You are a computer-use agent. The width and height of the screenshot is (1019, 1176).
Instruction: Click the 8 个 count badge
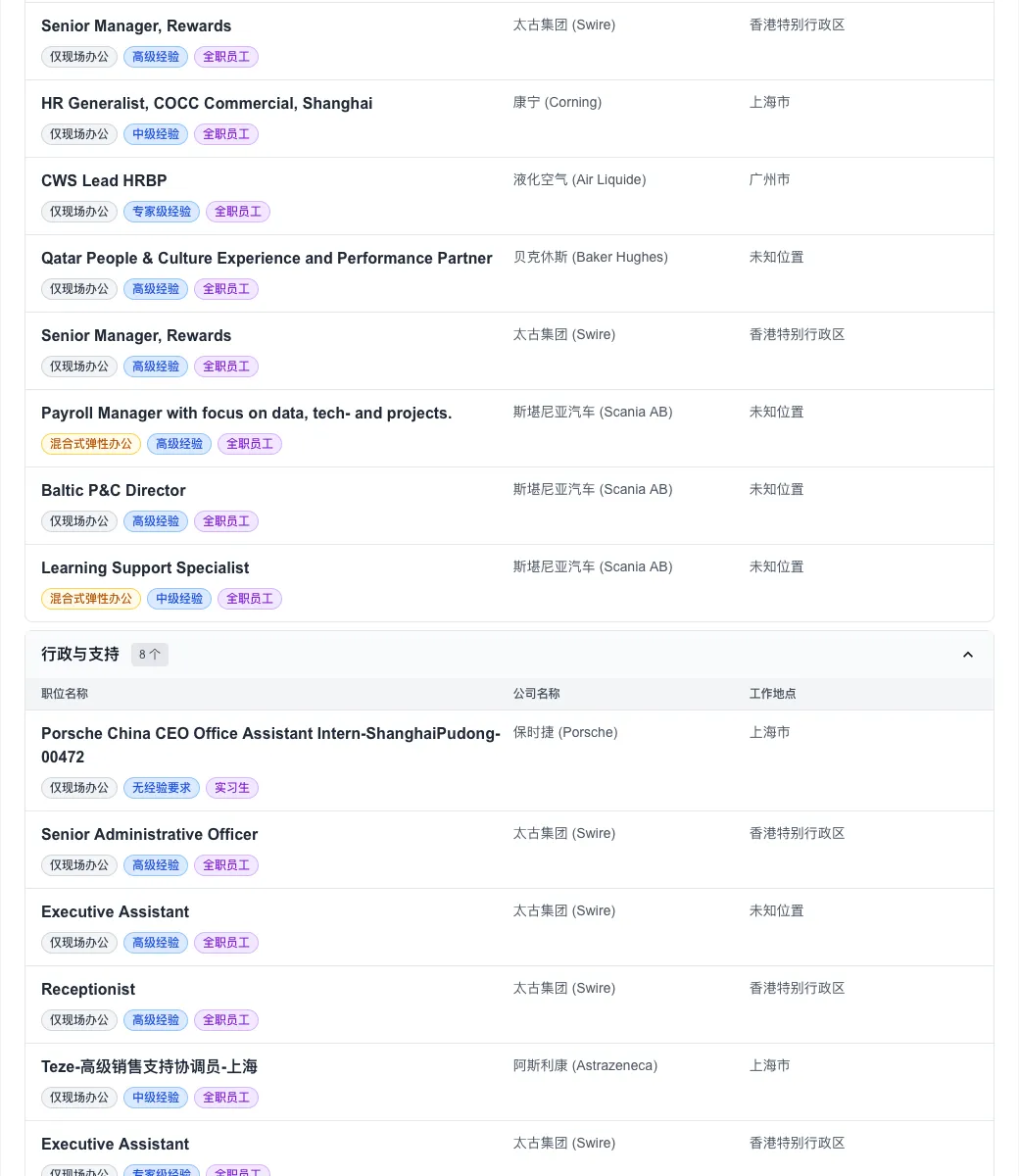click(150, 655)
